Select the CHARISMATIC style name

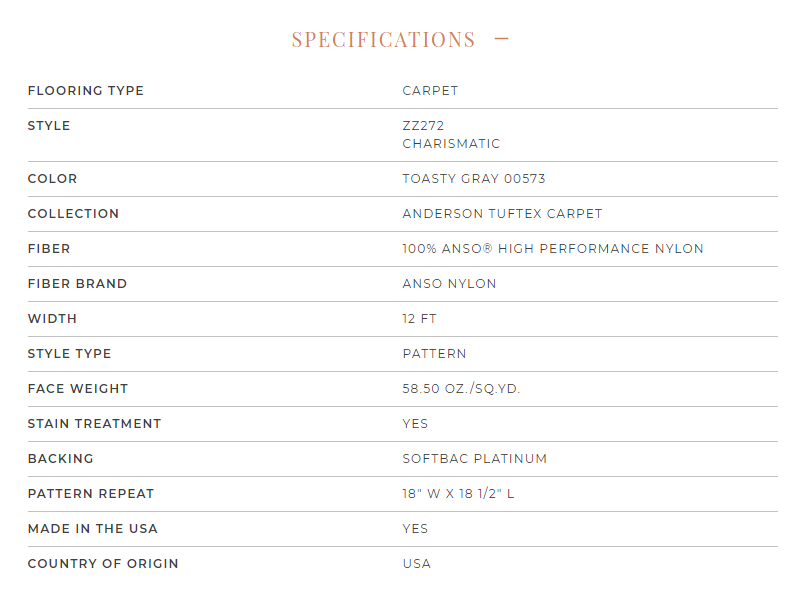451,143
